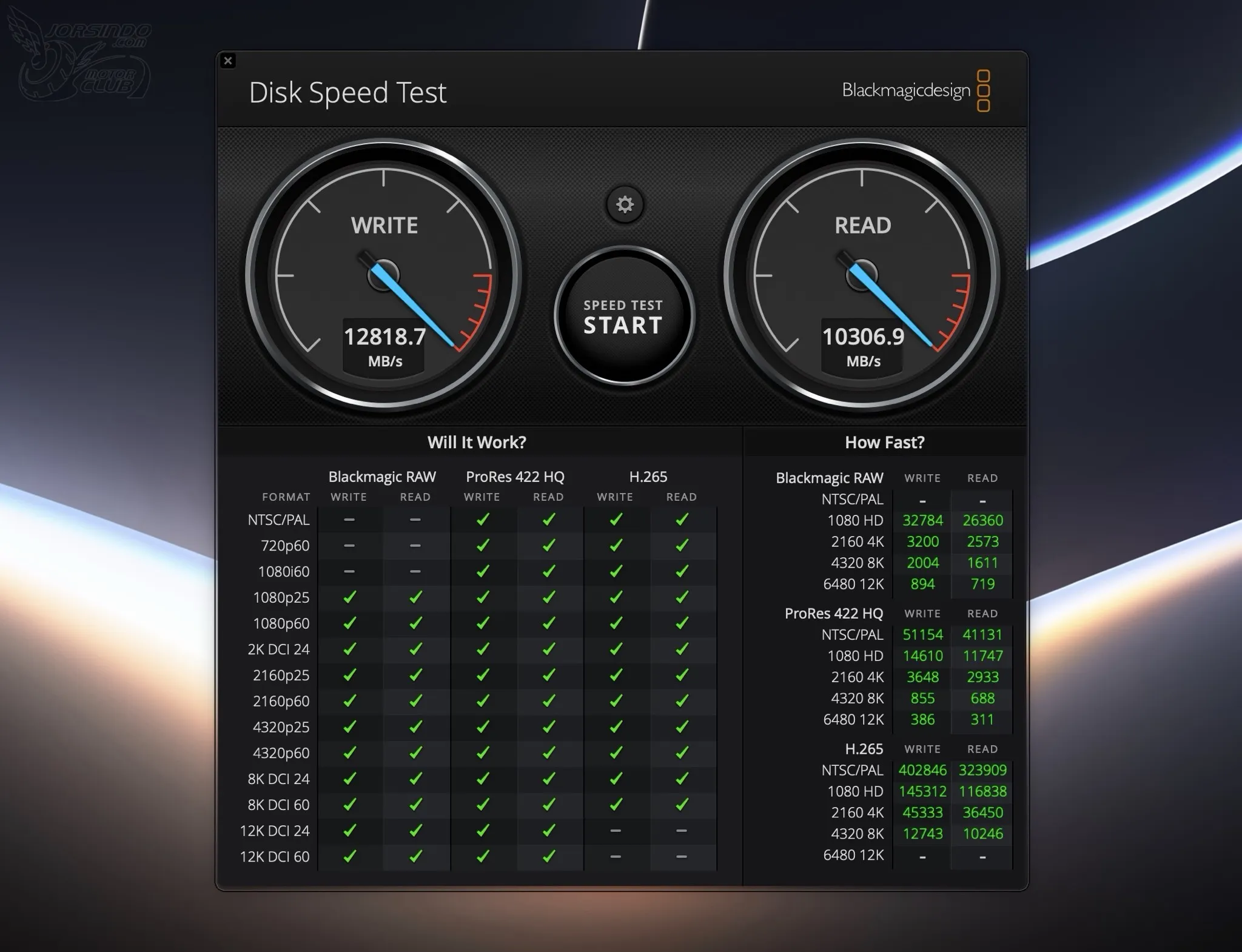Image resolution: width=1242 pixels, height=952 pixels.
Task: Select the 12K DCI 60 format label
Action: click(x=275, y=857)
